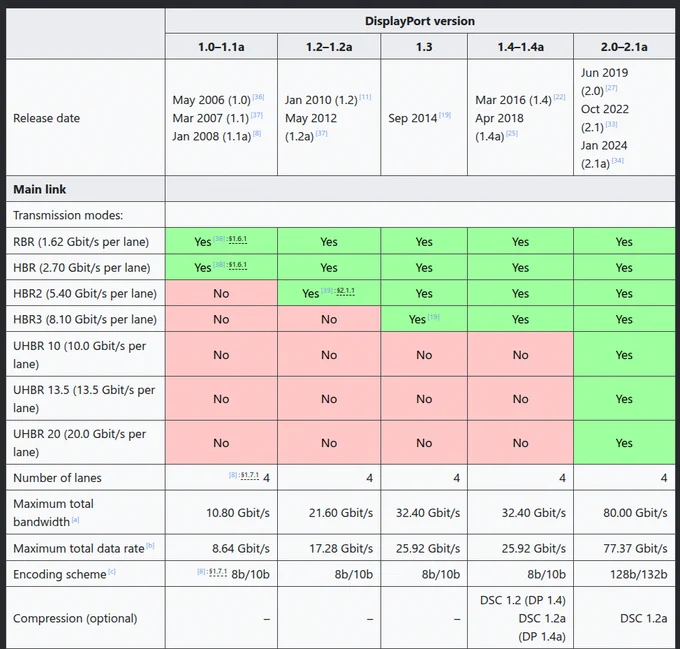Click the No cell for HBR3 under 1.2–1.2a

329,320
